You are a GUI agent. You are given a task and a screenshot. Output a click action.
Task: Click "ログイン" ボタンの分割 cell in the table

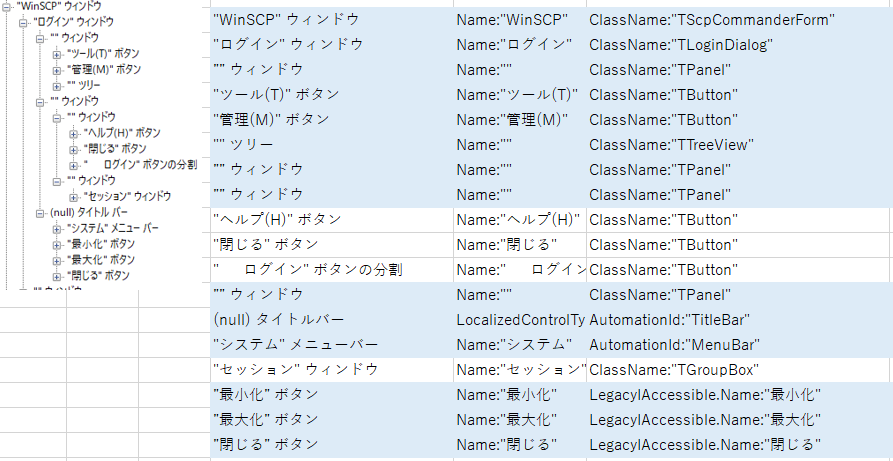[332, 270]
